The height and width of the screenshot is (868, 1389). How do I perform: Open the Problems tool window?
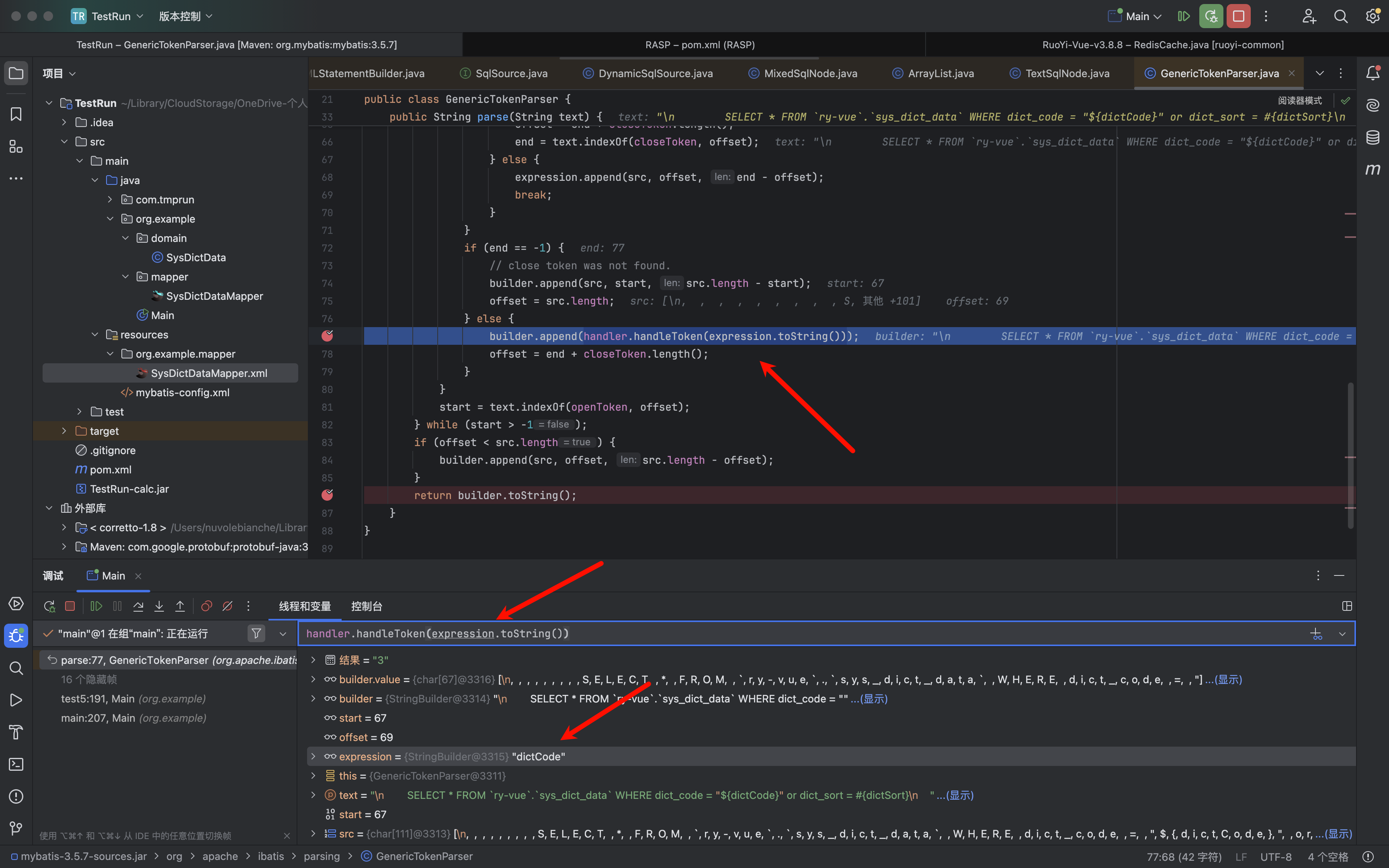[x=16, y=796]
